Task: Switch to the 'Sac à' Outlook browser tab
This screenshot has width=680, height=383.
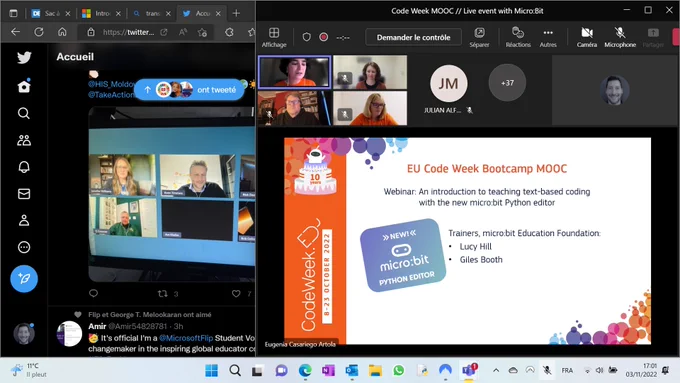Action: point(51,13)
